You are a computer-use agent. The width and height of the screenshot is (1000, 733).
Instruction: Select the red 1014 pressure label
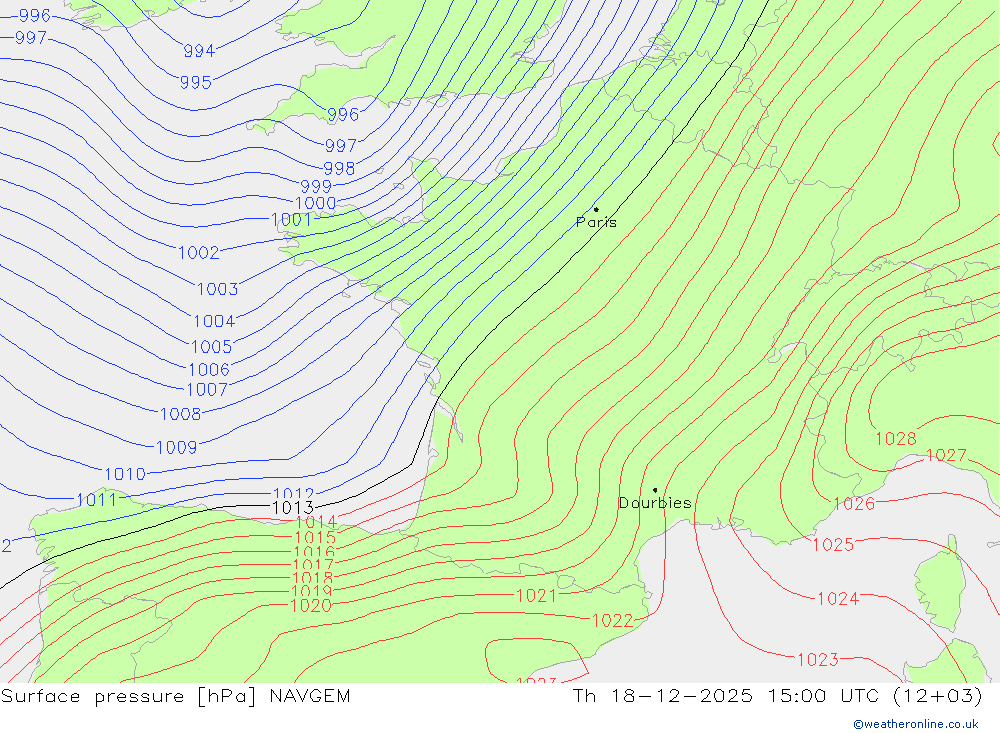pyautogui.click(x=316, y=522)
